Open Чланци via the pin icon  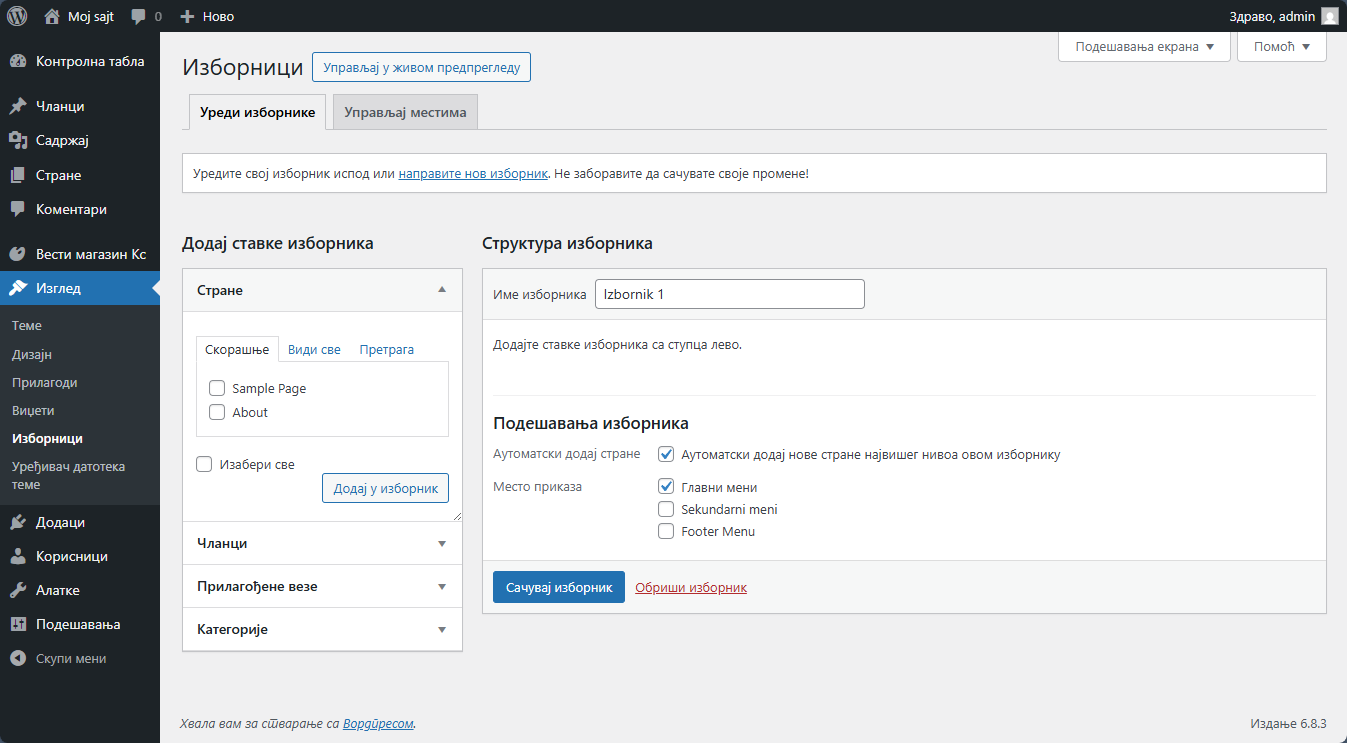[x=21, y=105]
